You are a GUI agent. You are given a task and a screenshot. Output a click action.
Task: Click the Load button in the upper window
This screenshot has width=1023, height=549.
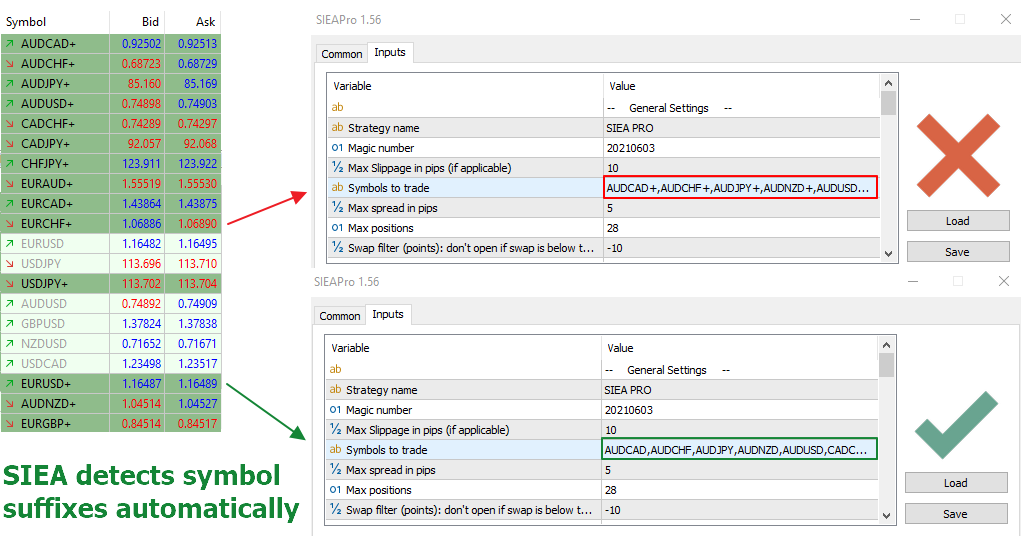coord(958,221)
